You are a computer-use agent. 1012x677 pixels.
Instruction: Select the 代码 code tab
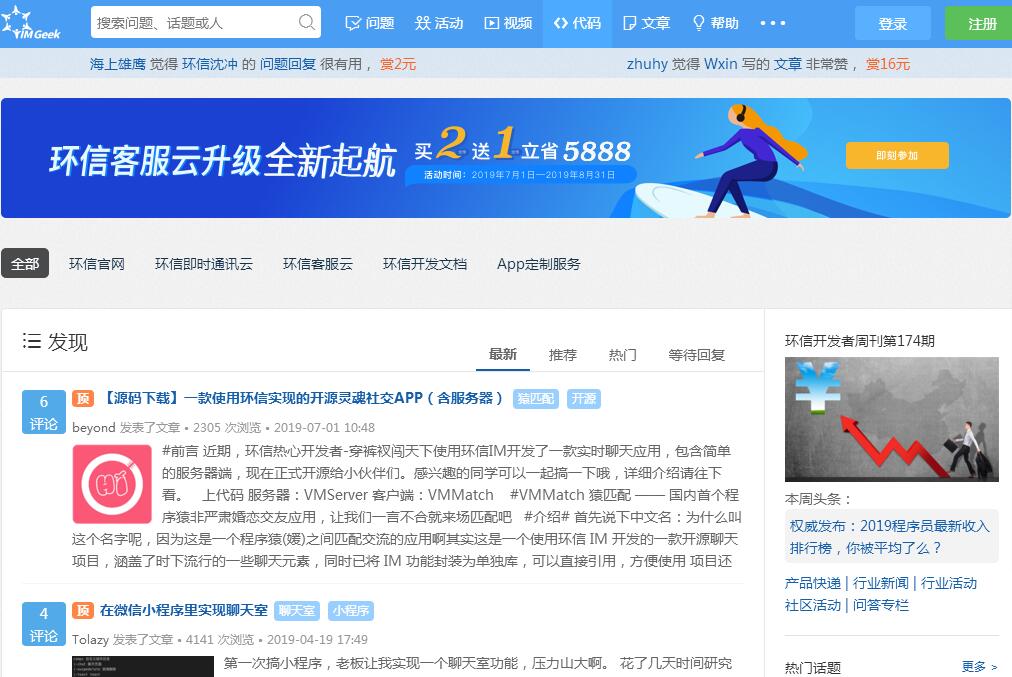pyautogui.click(x=577, y=23)
